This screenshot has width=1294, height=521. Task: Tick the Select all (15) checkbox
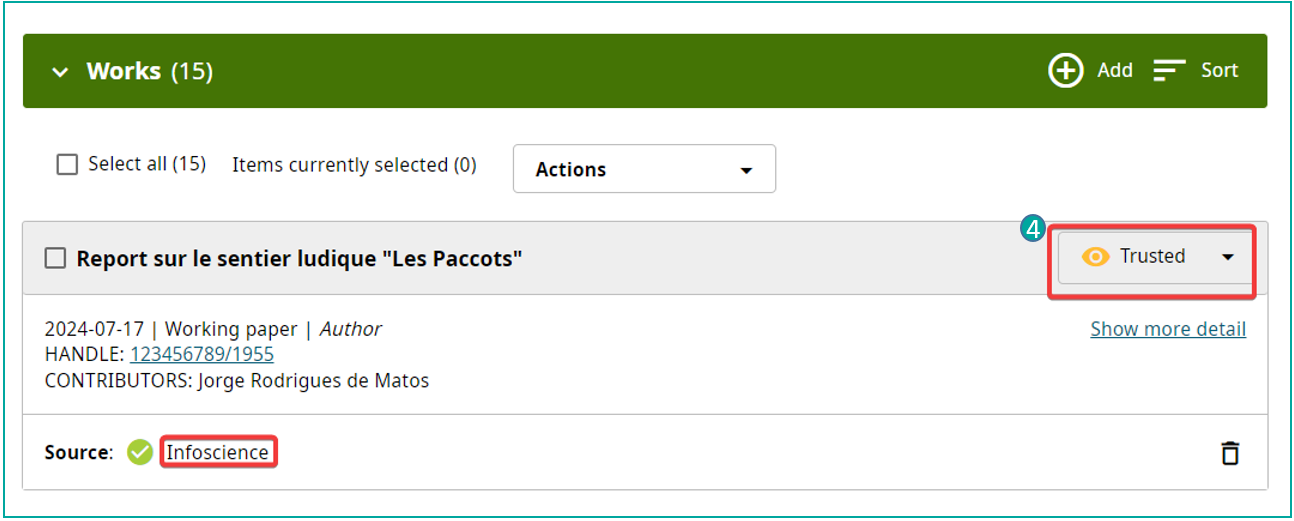point(67,165)
